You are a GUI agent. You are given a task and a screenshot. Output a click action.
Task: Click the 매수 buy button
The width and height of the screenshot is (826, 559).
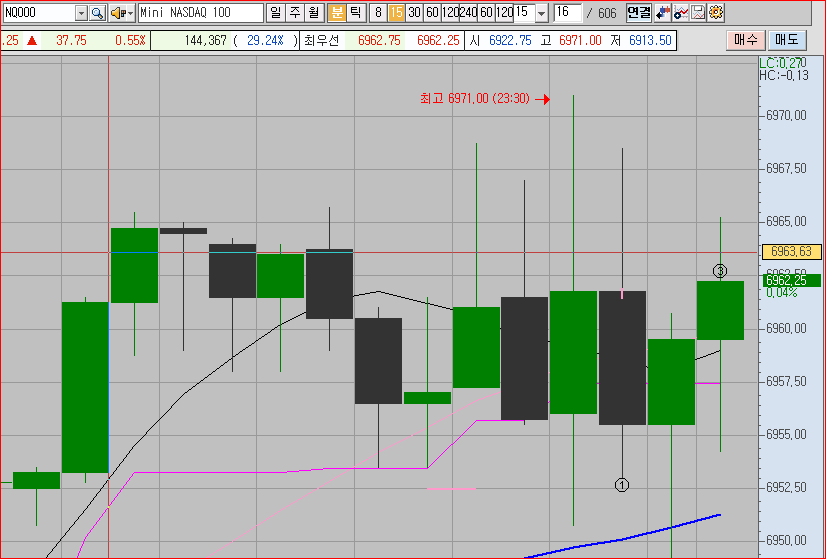(745, 40)
